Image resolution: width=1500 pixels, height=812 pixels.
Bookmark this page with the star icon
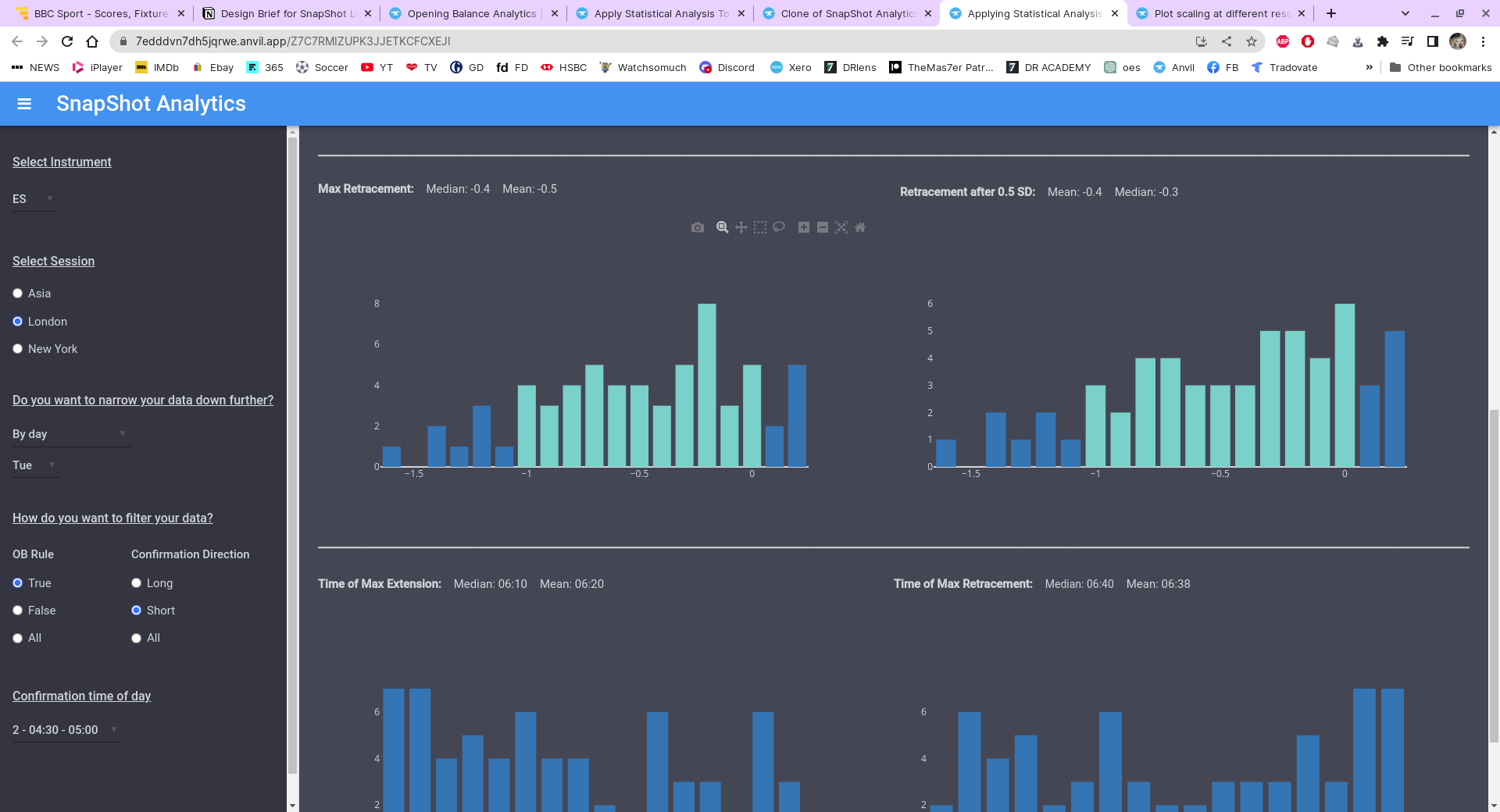coord(1252,41)
